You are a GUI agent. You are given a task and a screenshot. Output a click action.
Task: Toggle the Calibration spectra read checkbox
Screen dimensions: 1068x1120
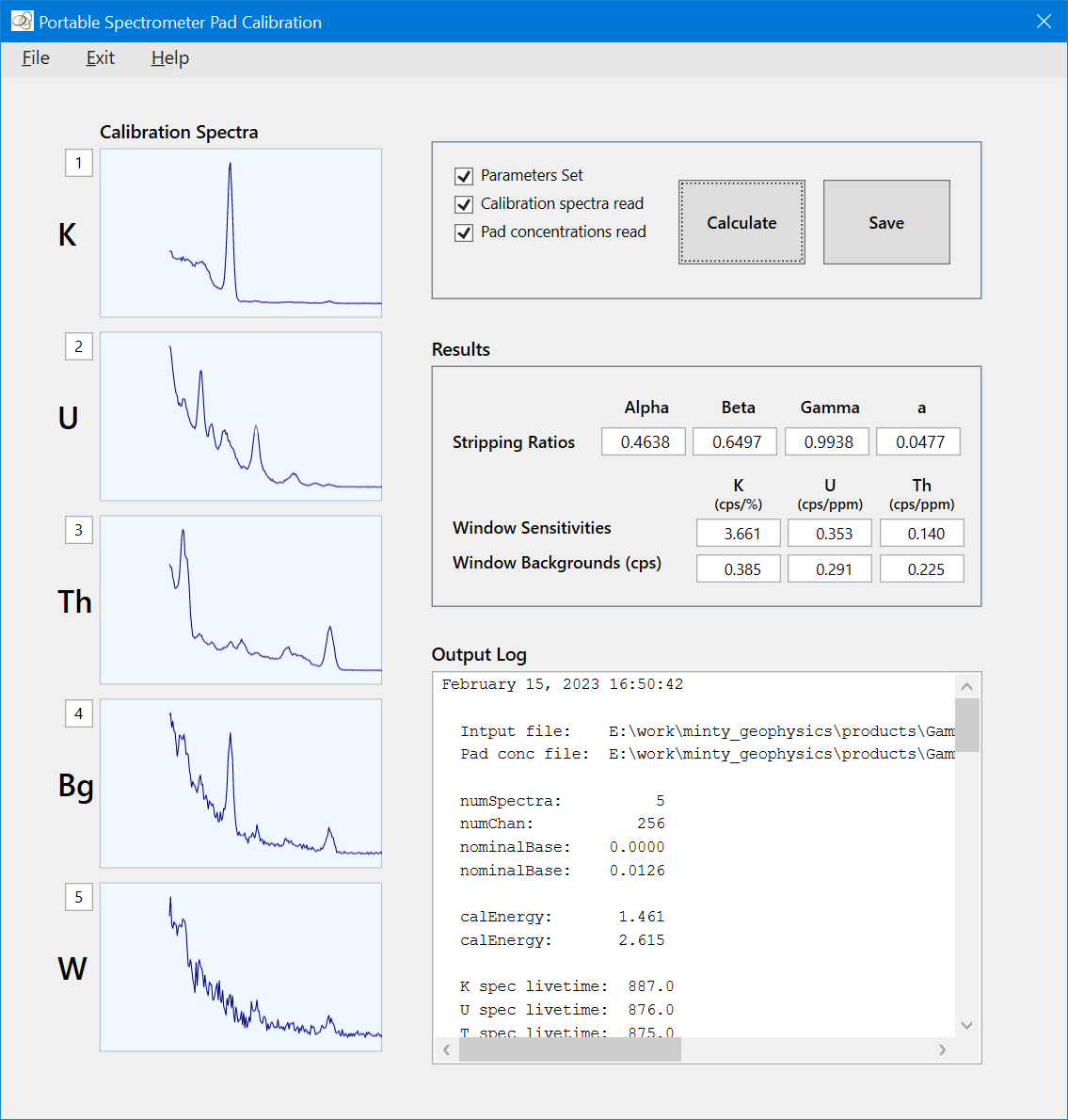pos(464,204)
